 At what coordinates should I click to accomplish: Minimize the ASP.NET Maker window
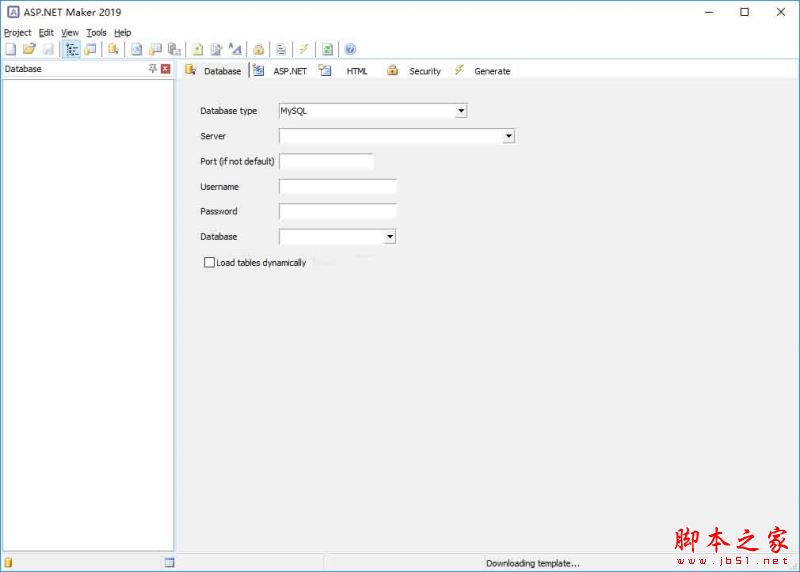click(x=709, y=12)
